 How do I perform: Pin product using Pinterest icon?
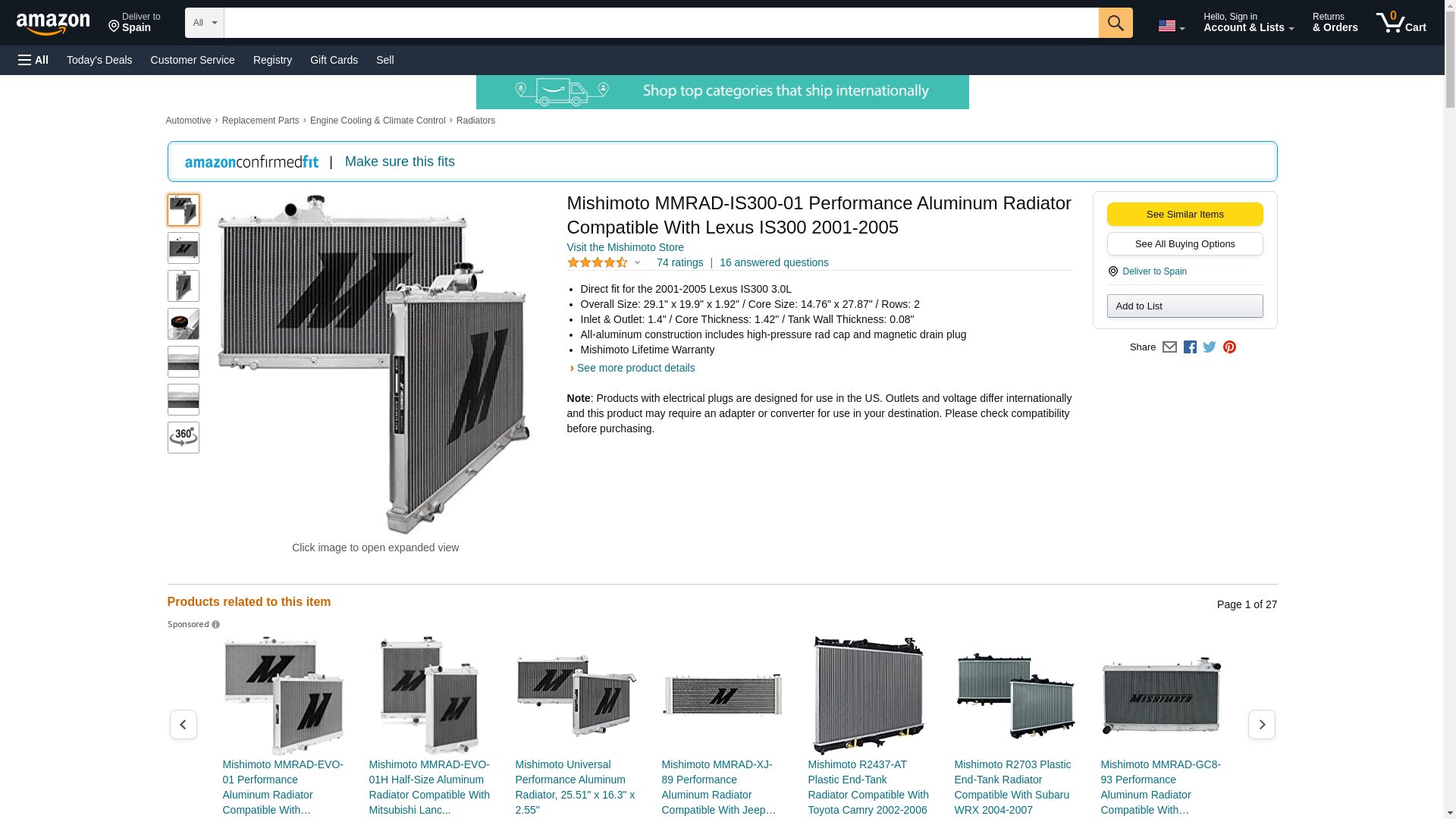click(x=1229, y=347)
